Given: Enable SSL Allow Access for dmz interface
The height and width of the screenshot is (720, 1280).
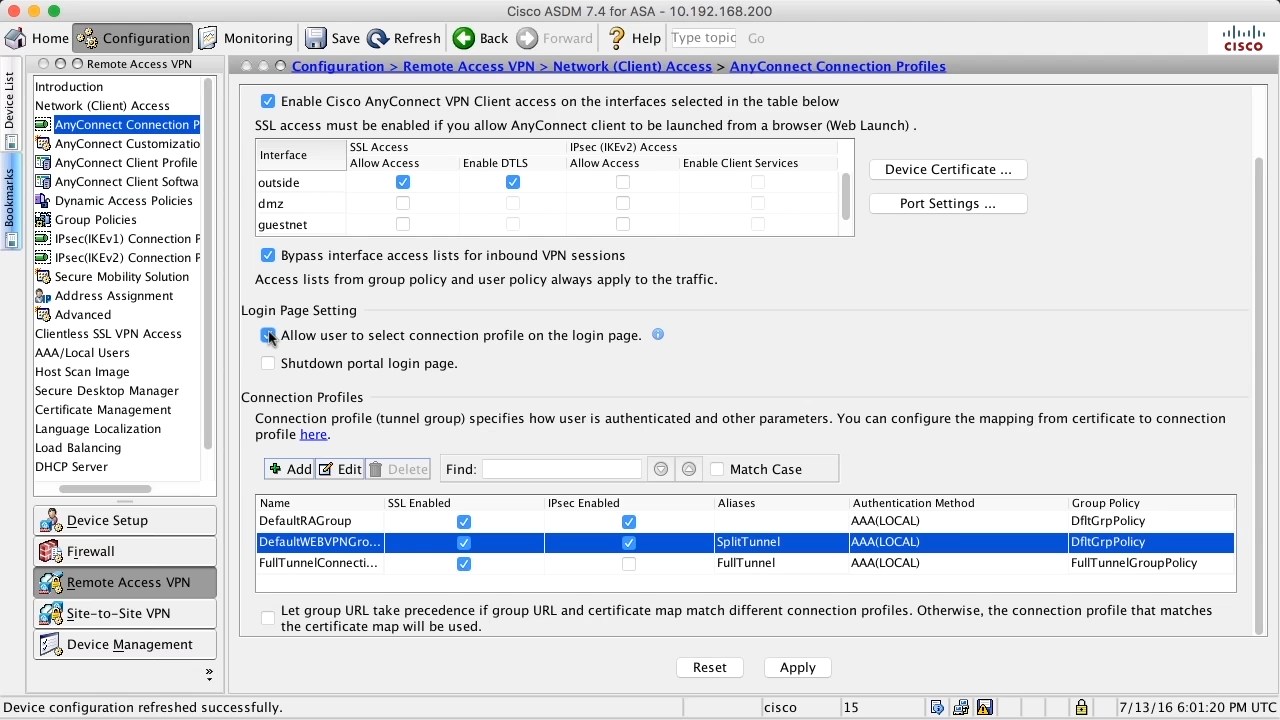Looking at the screenshot, I should 403,203.
